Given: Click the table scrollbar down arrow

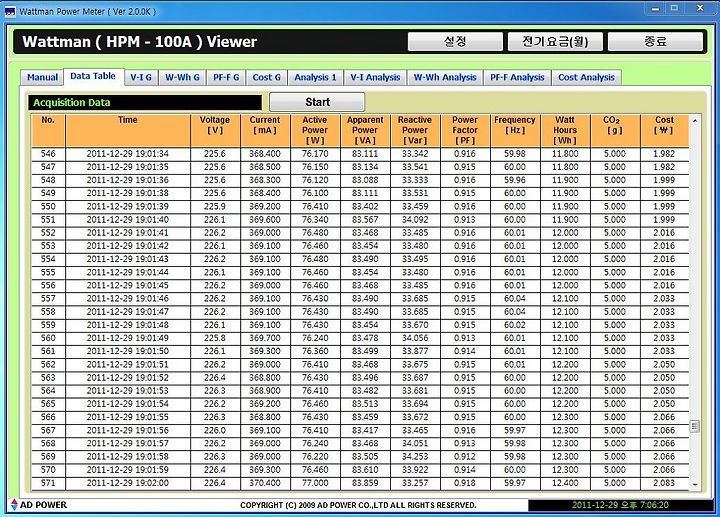Looking at the screenshot, I should tap(695, 484).
